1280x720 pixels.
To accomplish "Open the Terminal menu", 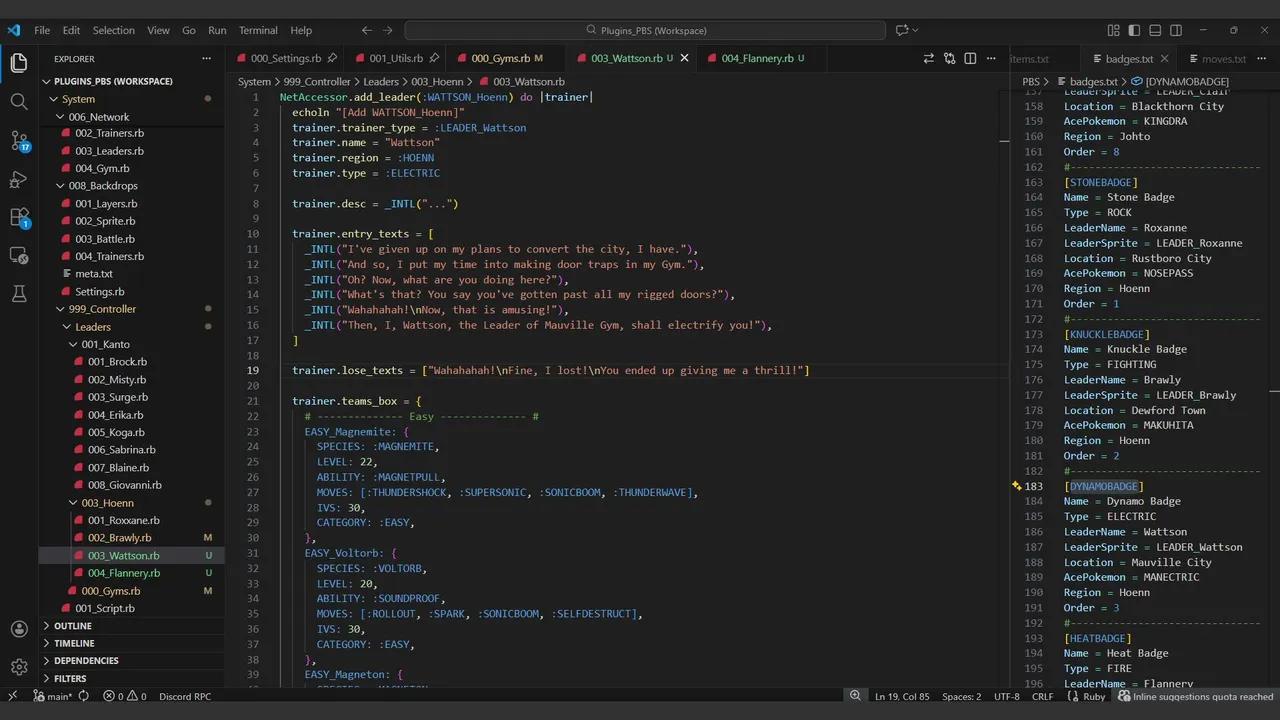I will coord(258,30).
